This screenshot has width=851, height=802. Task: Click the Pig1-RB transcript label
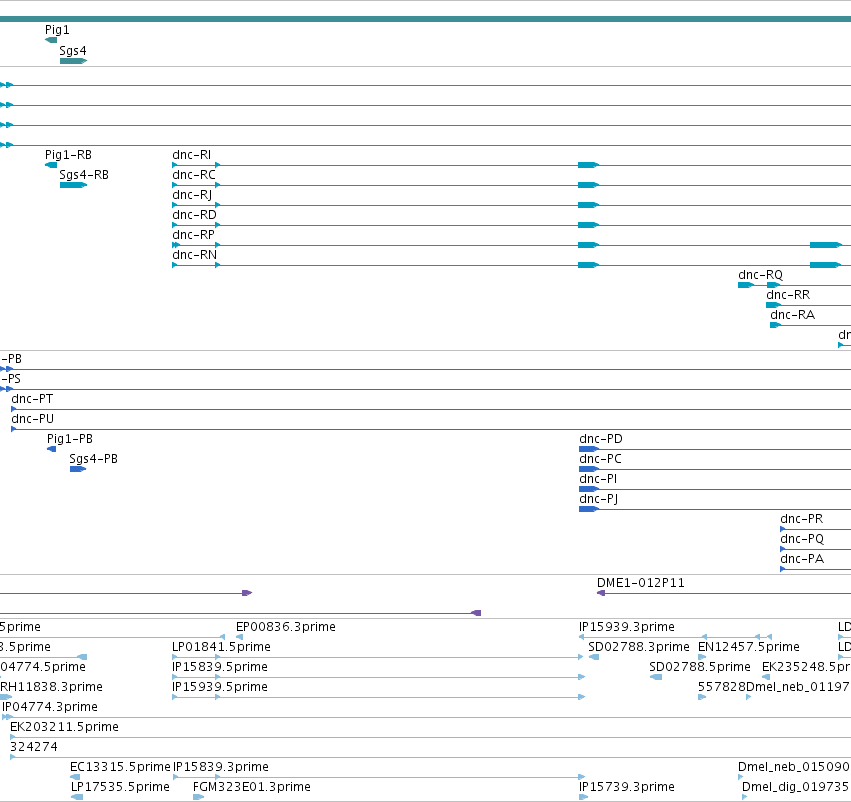pos(68,155)
